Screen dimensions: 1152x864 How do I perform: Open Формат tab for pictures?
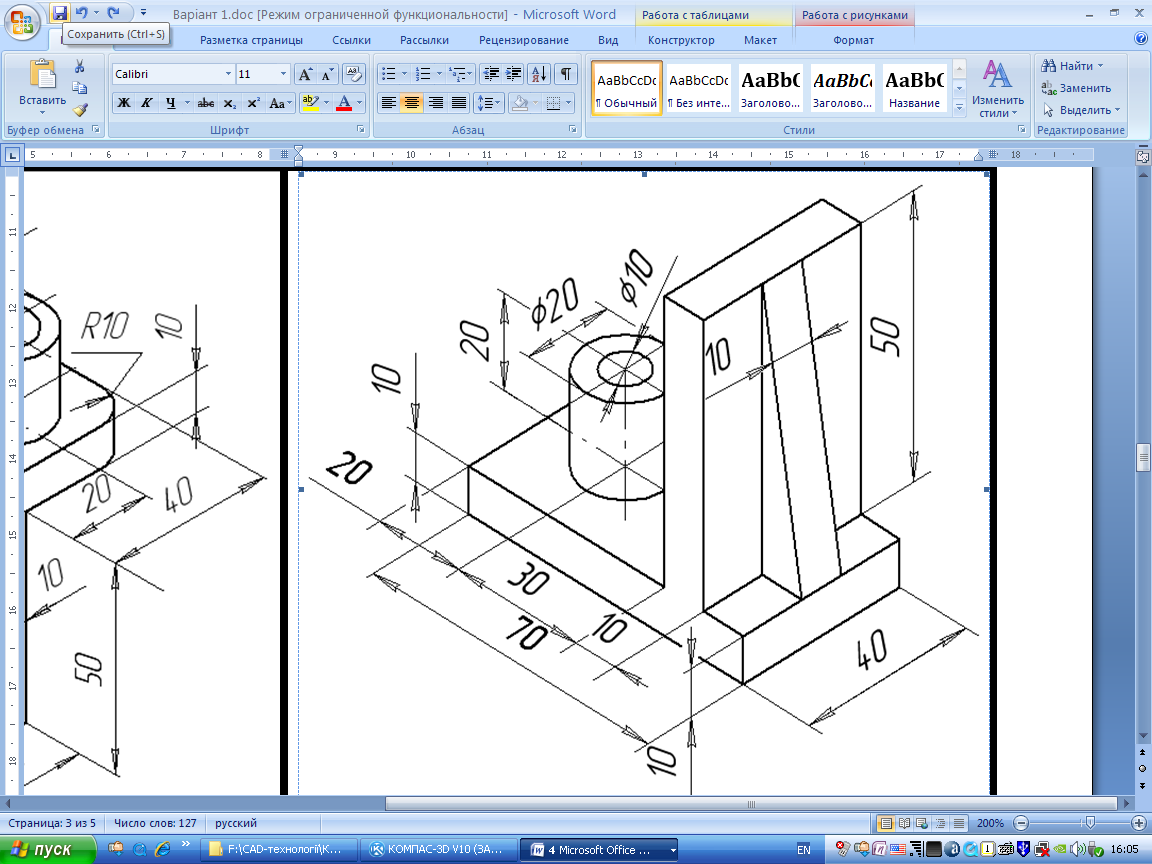pos(853,40)
